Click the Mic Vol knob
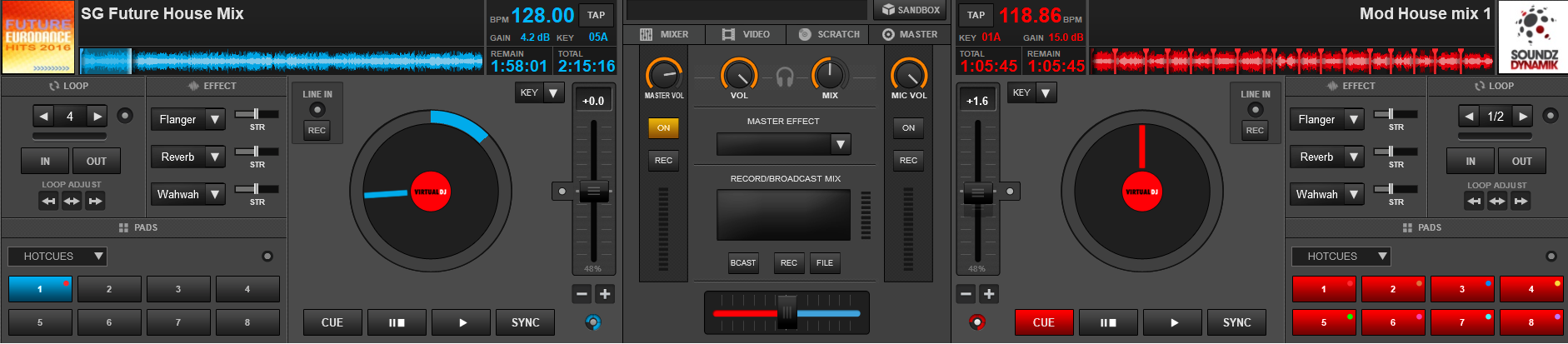 pos(909,74)
